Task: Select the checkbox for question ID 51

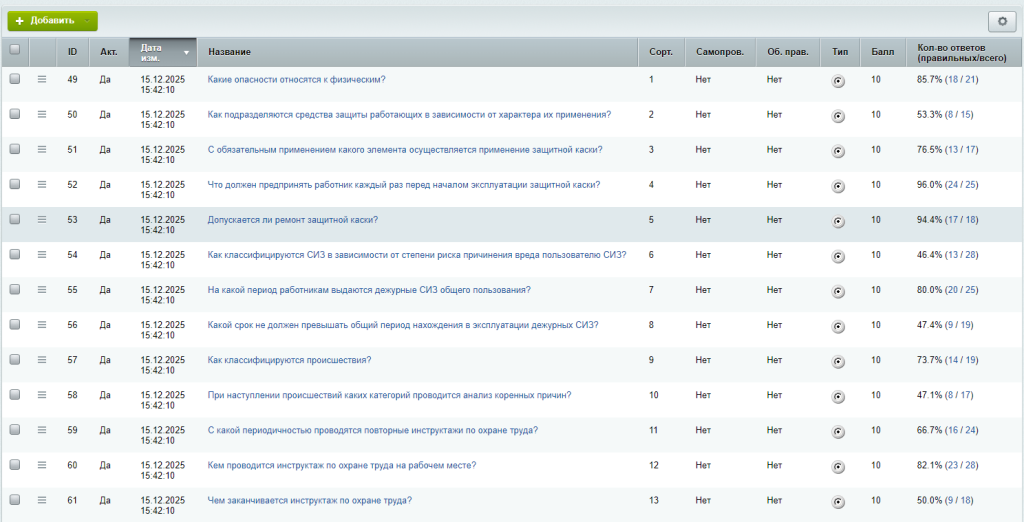Action: (14, 150)
